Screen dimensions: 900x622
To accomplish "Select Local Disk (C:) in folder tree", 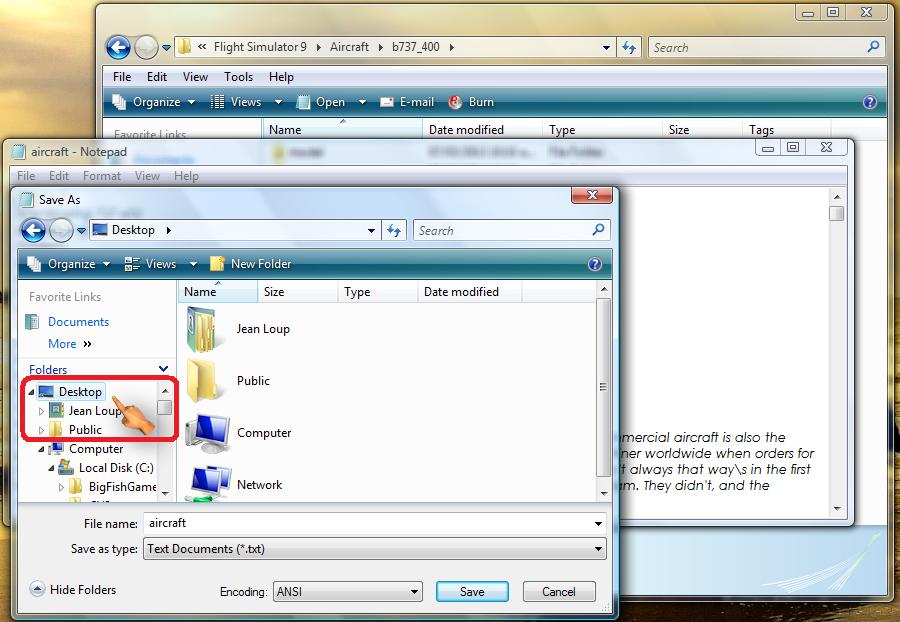I will click(116, 468).
